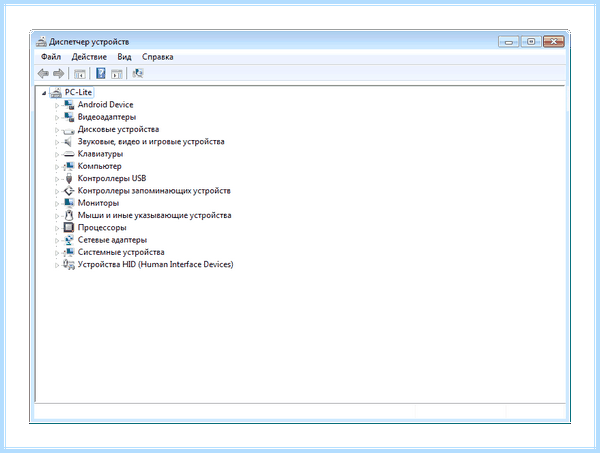600x453 pixels.
Task: Select Мыши и иные указывающие устройства
Action: click(x=154, y=215)
